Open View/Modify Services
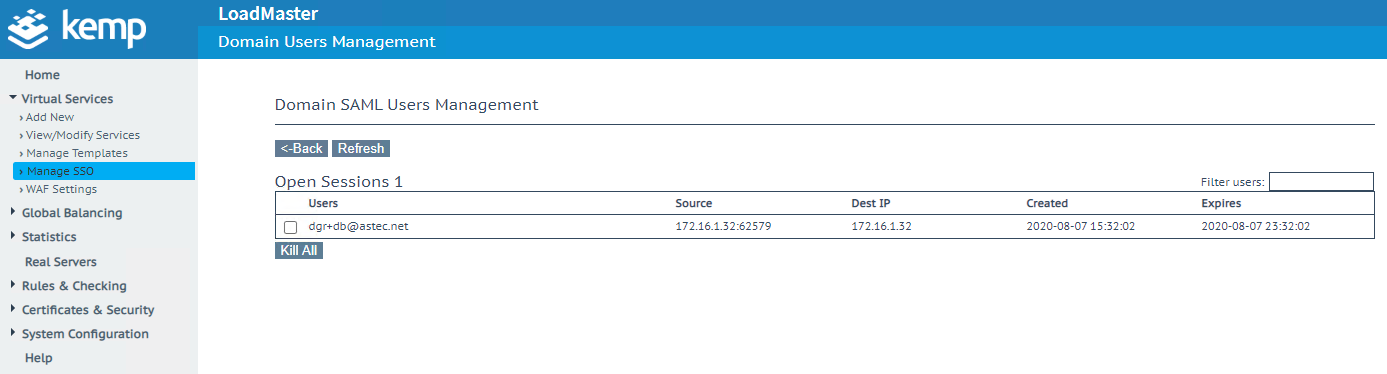Image resolution: width=1387 pixels, height=374 pixels. (79, 135)
